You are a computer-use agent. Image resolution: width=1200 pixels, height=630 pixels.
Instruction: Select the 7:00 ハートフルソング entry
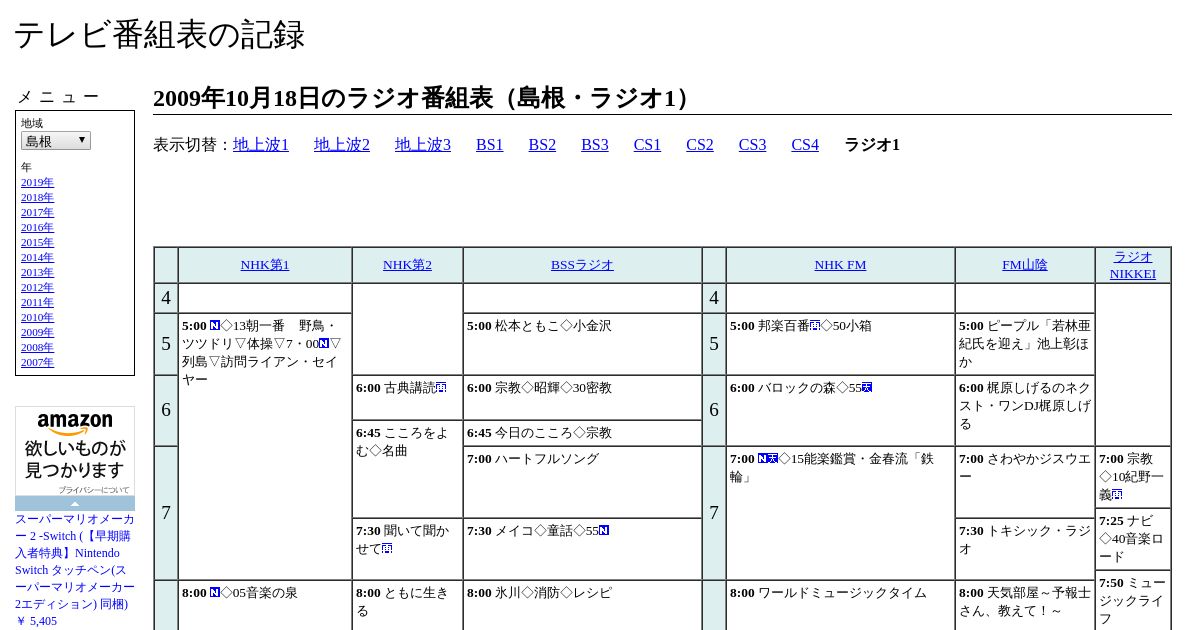tap(583, 482)
